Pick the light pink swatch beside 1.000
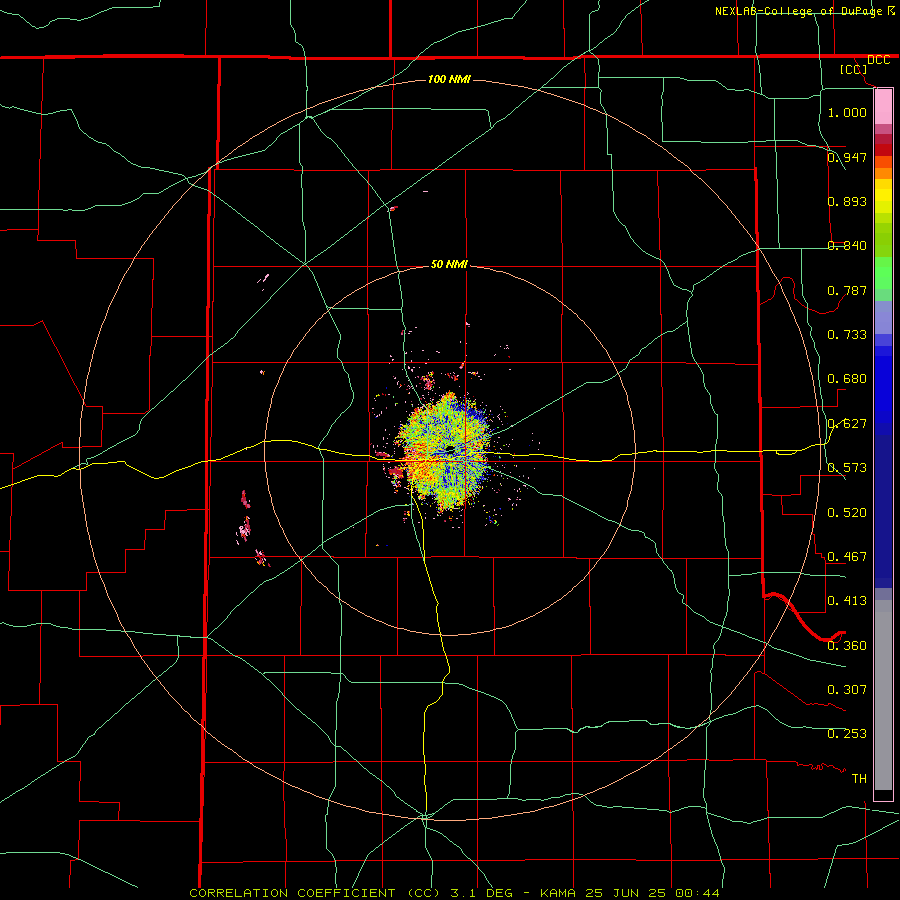 [883, 107]
